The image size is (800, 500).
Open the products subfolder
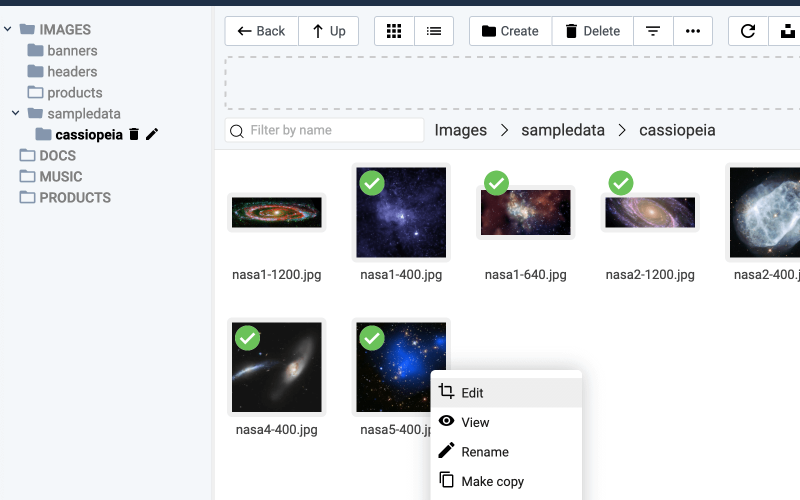(65, 92)
